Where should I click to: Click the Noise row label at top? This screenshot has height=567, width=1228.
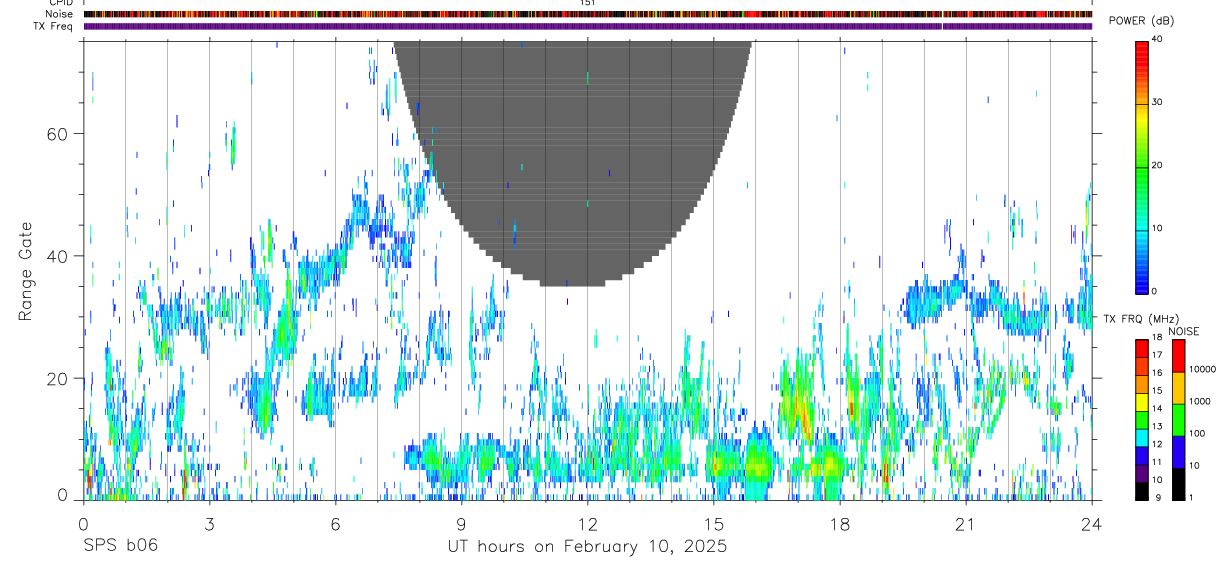point(59,14)
